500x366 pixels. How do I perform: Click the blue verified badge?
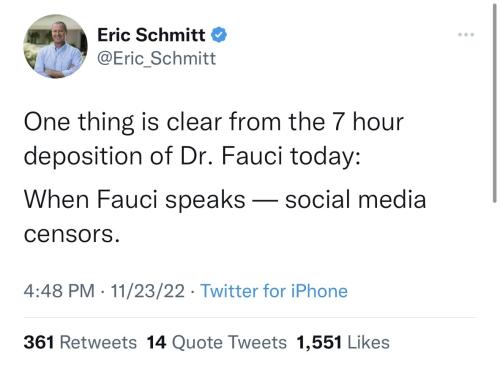[219, 35]
